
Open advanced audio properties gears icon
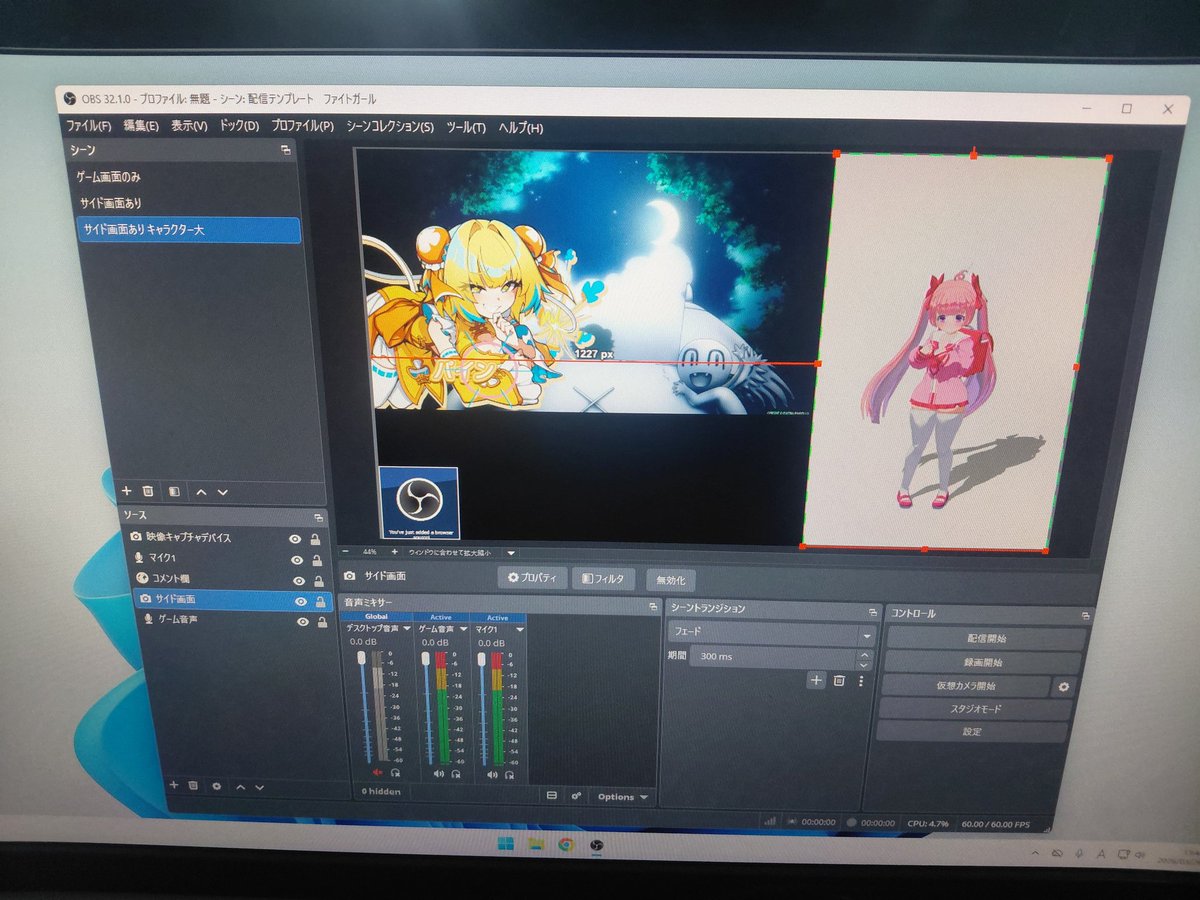[576, 796]
